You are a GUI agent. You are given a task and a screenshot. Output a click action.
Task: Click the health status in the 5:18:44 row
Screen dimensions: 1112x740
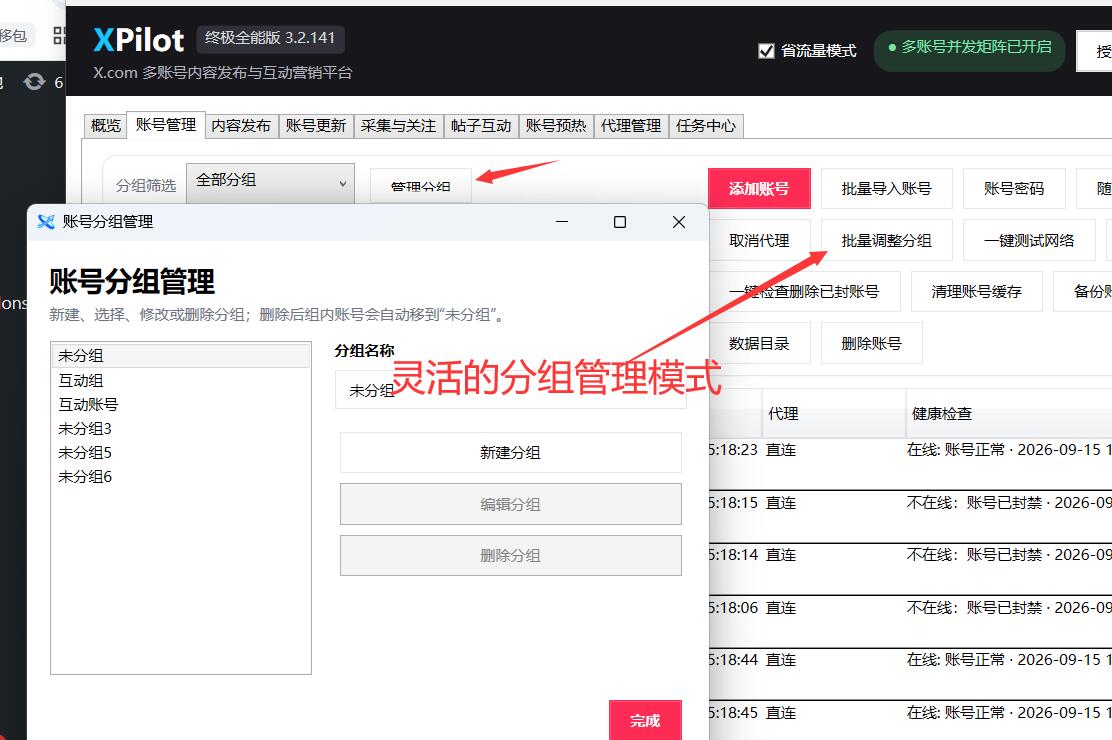(x=1009, y=660)
